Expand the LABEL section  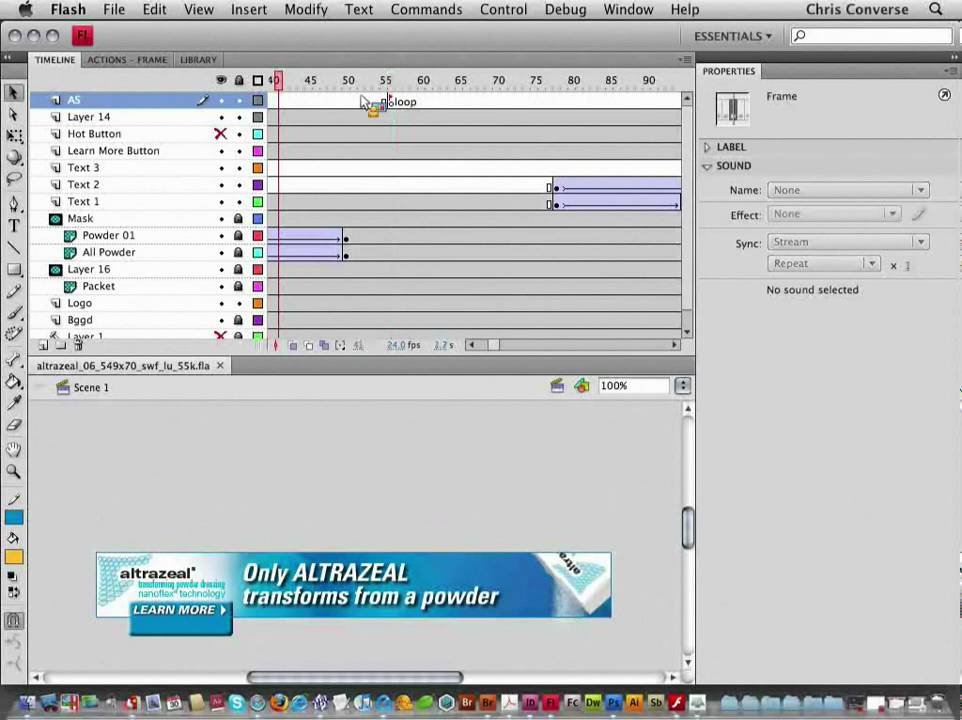707,147
